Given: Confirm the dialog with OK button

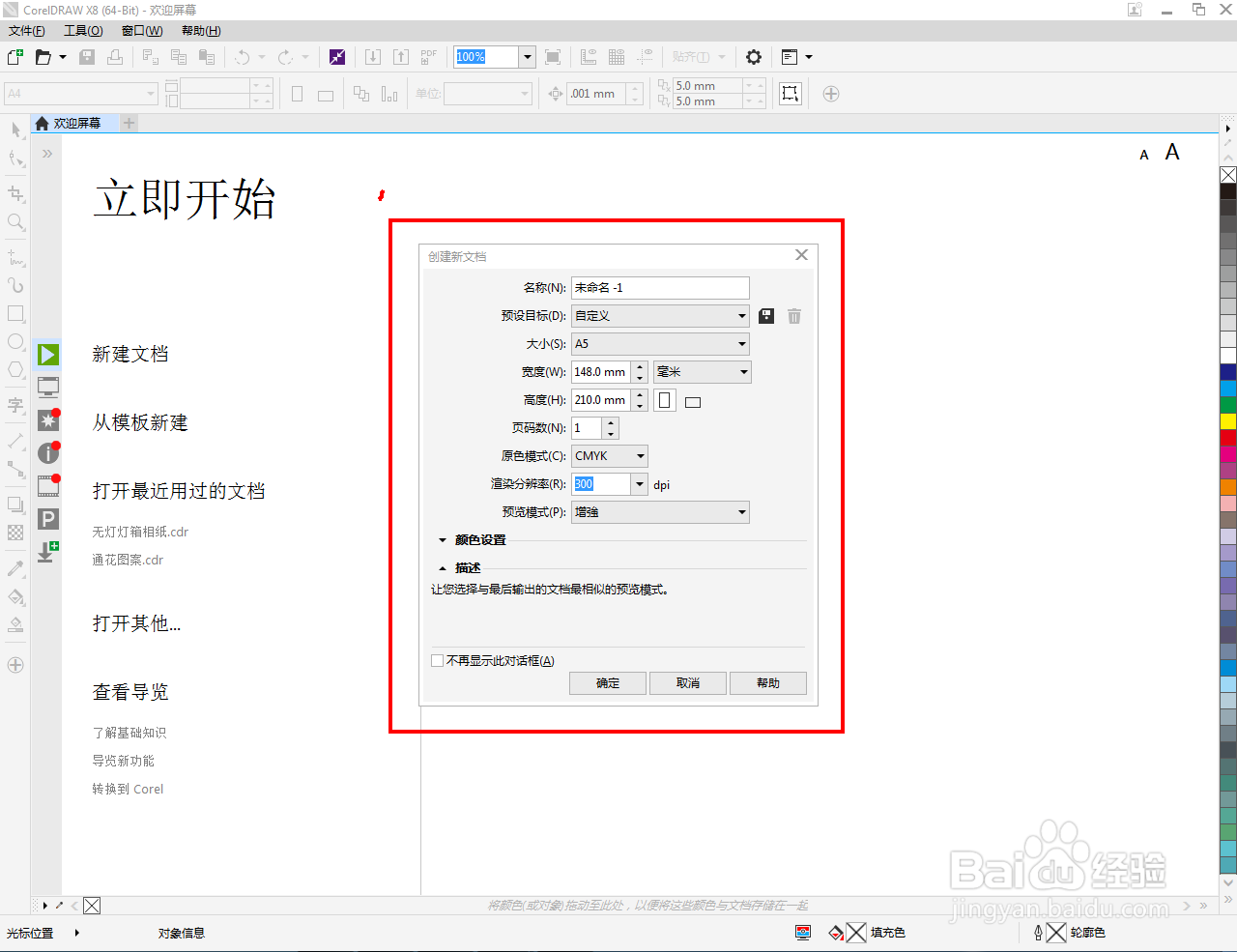Looking at the screenshot, I should coord(608,683).
